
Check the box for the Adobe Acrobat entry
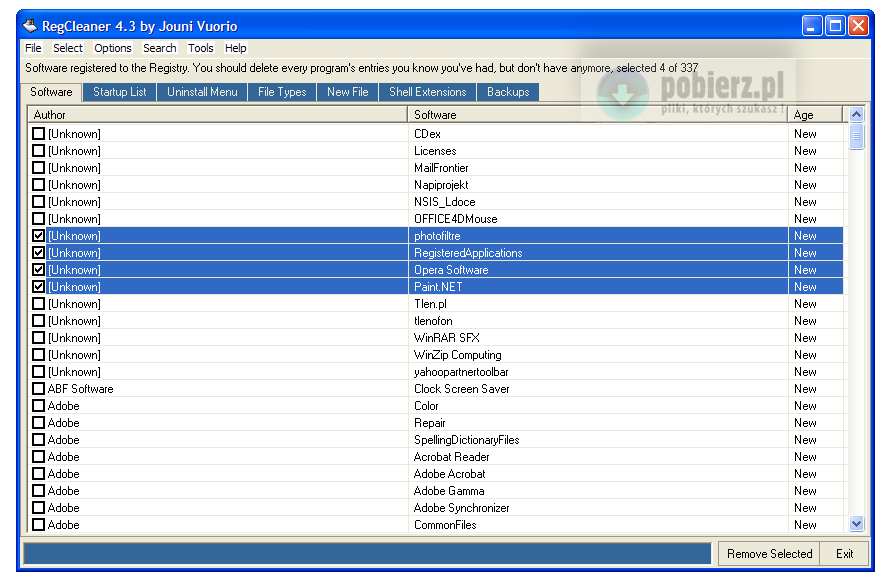(x=38, y=474)
